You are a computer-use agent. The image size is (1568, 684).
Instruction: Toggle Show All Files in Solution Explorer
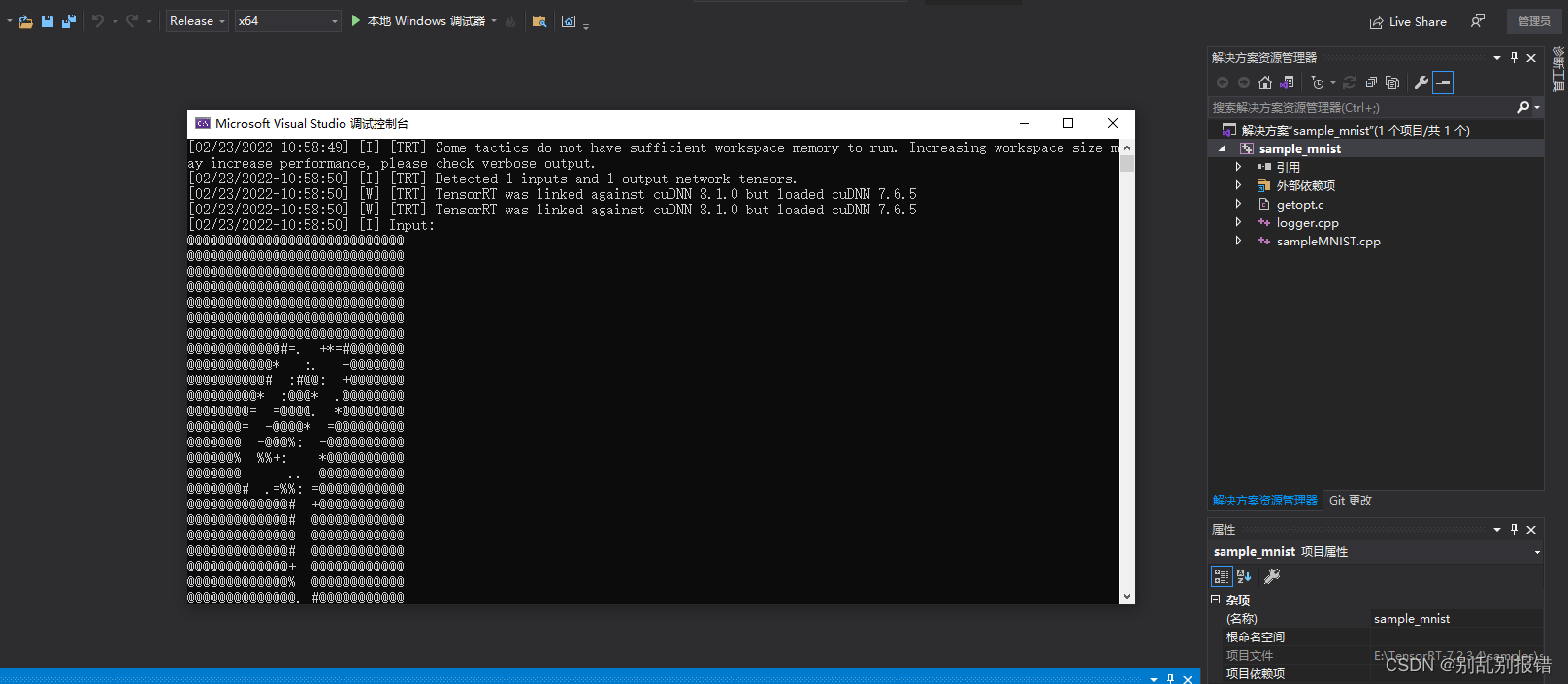pos(1392,82)
